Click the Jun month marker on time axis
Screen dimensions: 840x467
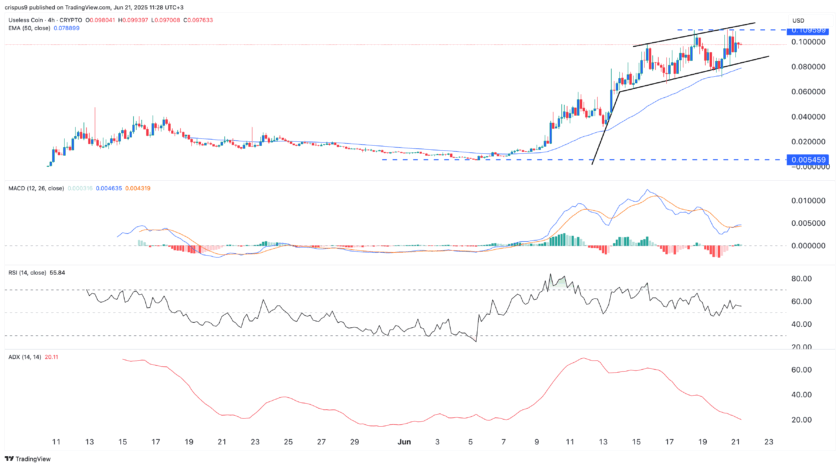[x=405, y=440]
